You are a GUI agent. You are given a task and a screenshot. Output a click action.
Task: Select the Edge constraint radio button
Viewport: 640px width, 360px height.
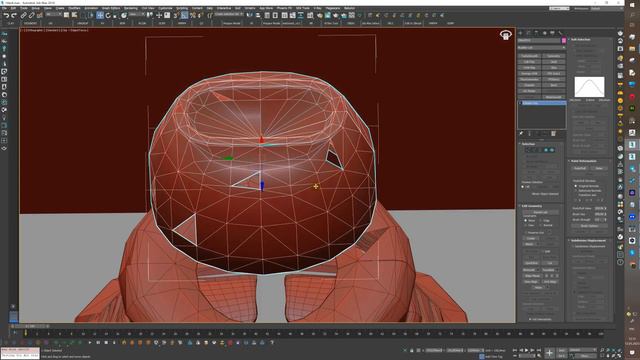coord(541,220)
